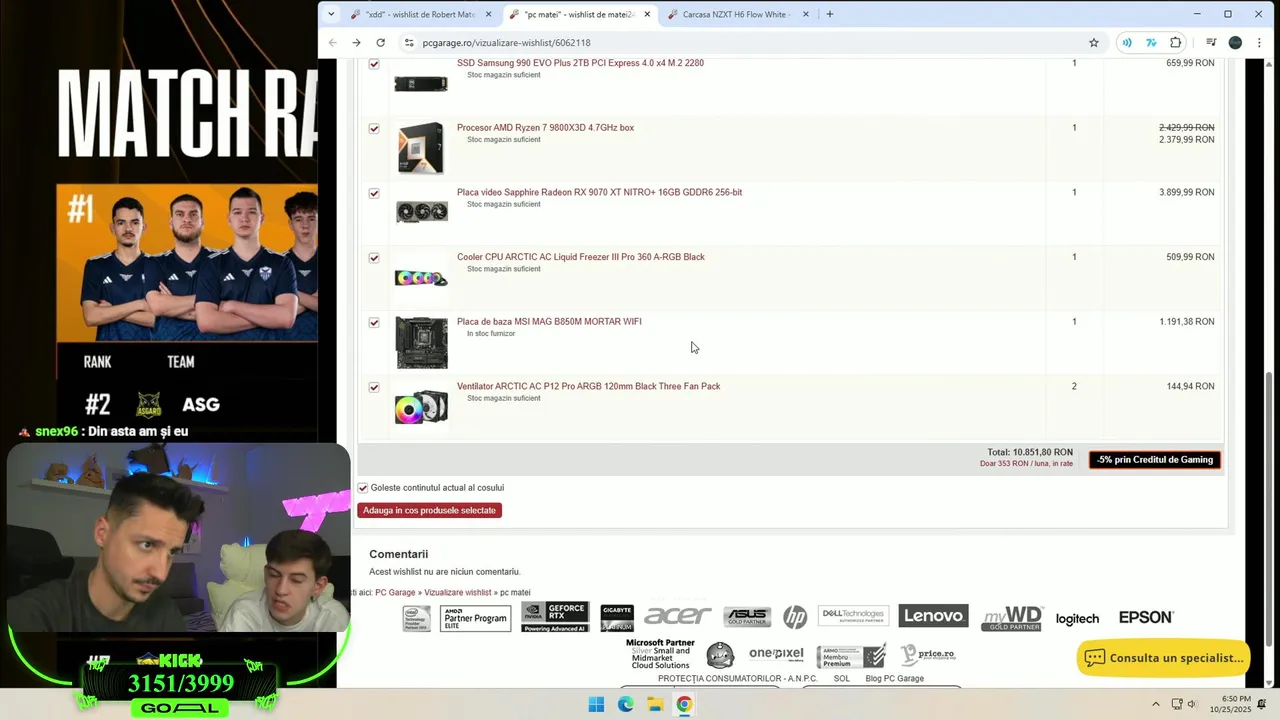Screen dimensions: 1280x720
Task: Open the media control icon in toolbar
Action: [1211, 43]
